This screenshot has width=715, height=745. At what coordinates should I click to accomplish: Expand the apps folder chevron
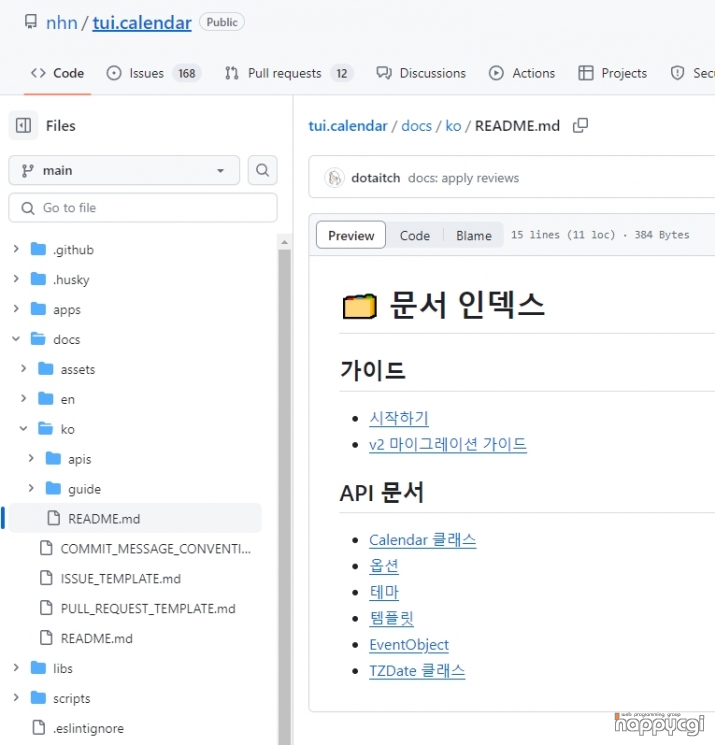pos(16,309)
